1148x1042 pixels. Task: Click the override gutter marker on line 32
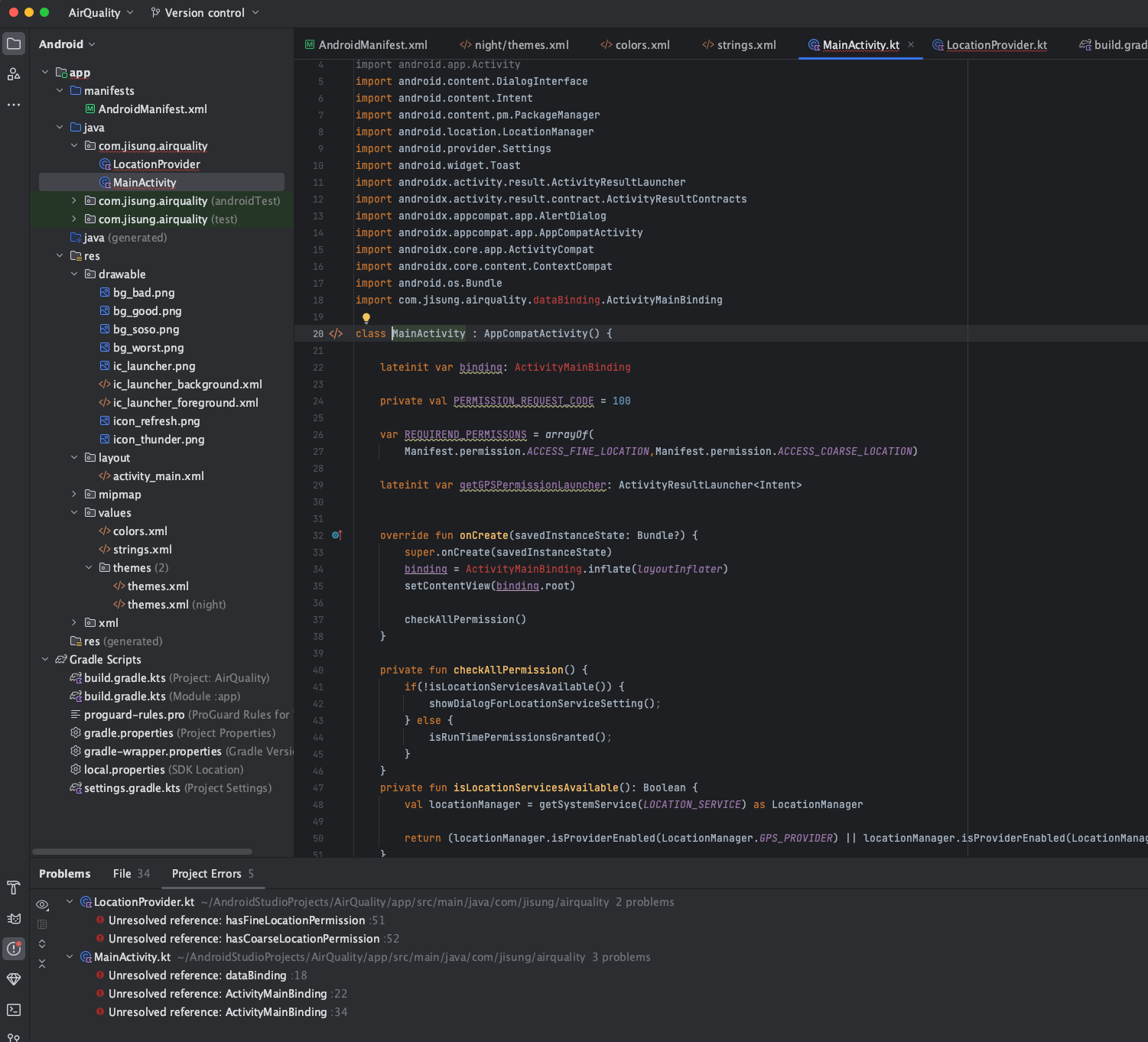tap(337, 535)
